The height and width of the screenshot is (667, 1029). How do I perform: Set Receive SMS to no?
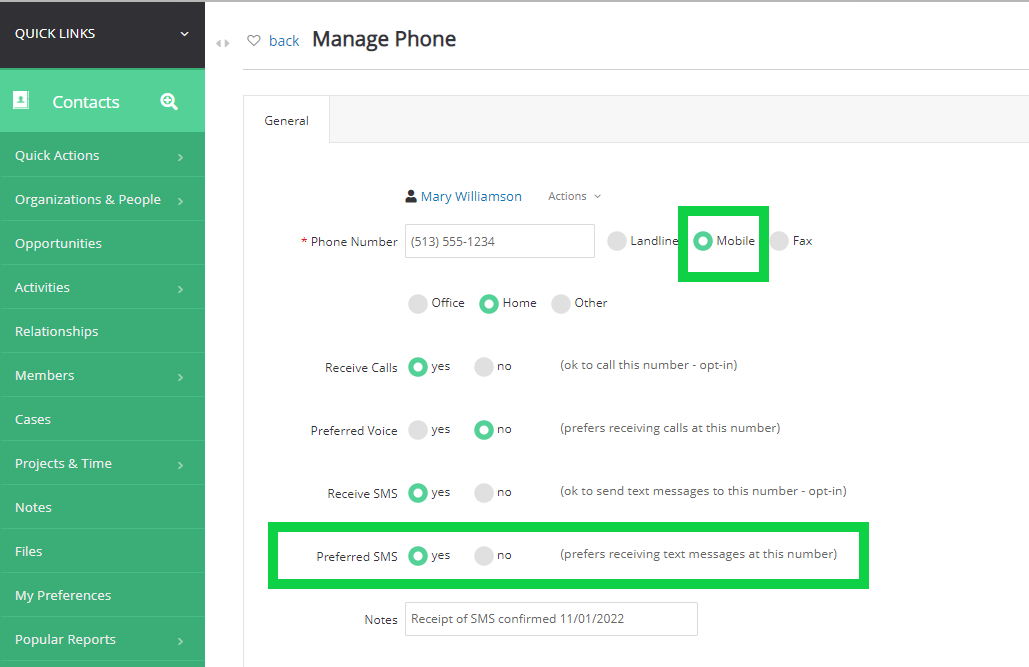tap(484, 492)
